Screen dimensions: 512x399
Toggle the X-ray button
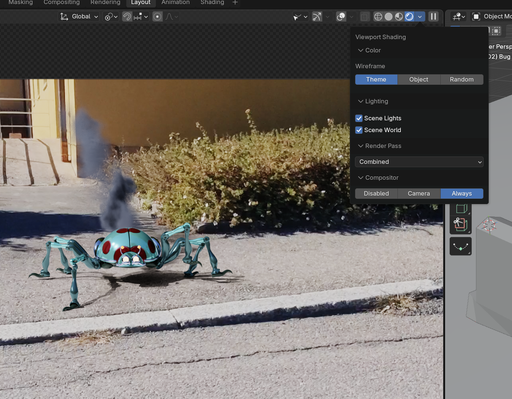(x=365, y=17)
